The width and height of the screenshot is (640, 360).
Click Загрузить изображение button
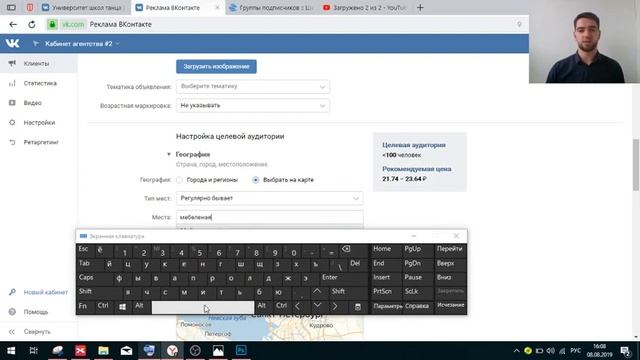216,67
